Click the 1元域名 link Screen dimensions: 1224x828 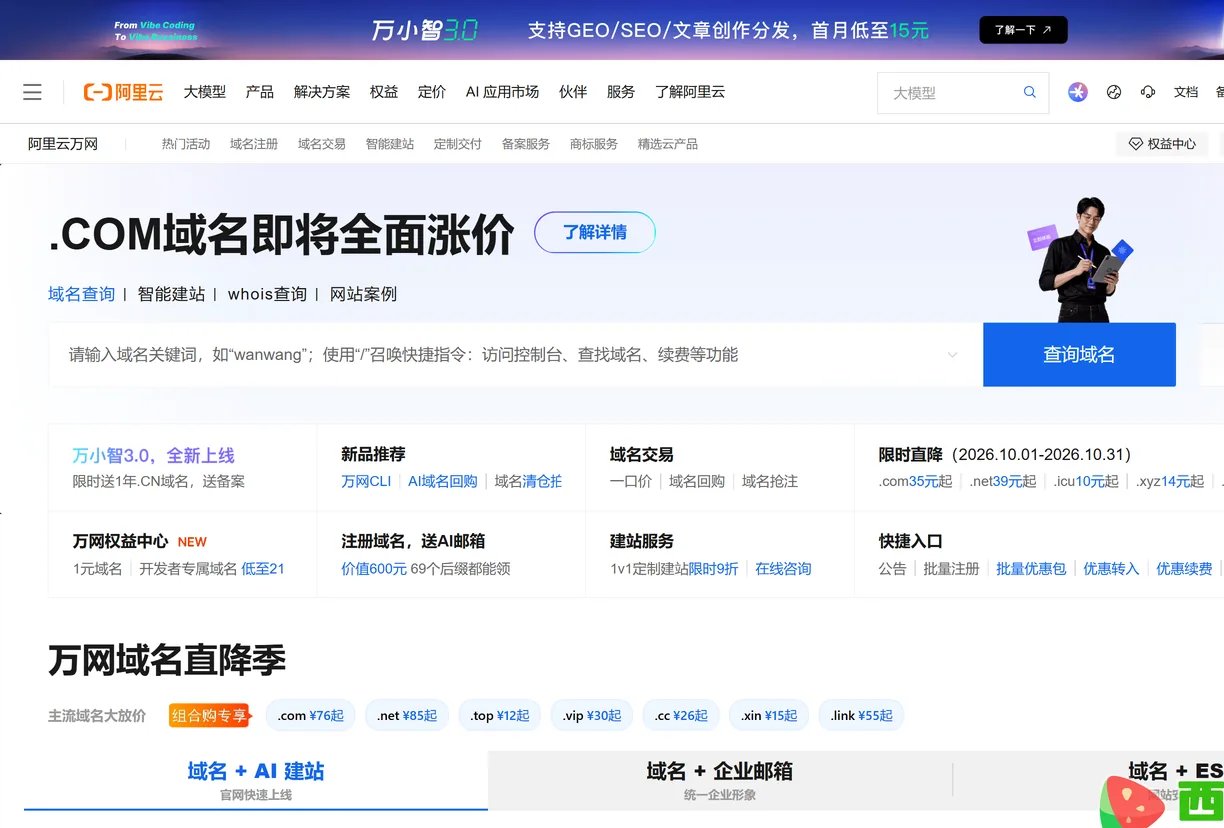(x=97, y=569)
